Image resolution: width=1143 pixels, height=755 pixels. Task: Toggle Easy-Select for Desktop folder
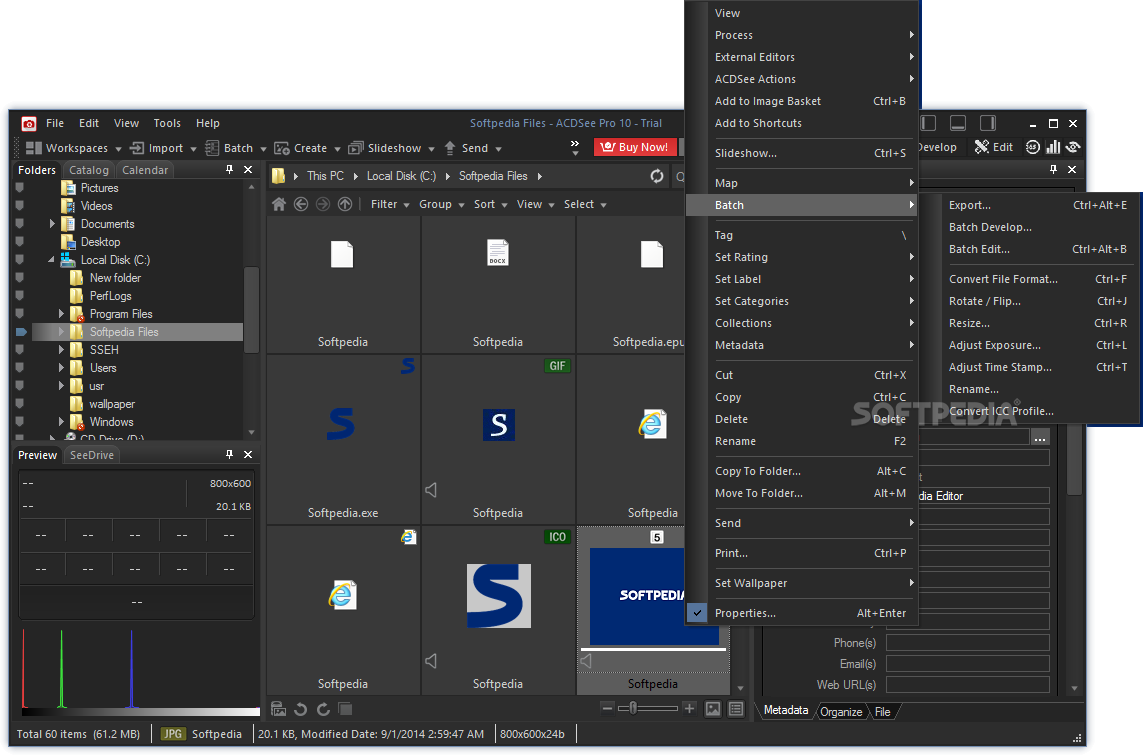pyautogui.click(x=20, y=241)
